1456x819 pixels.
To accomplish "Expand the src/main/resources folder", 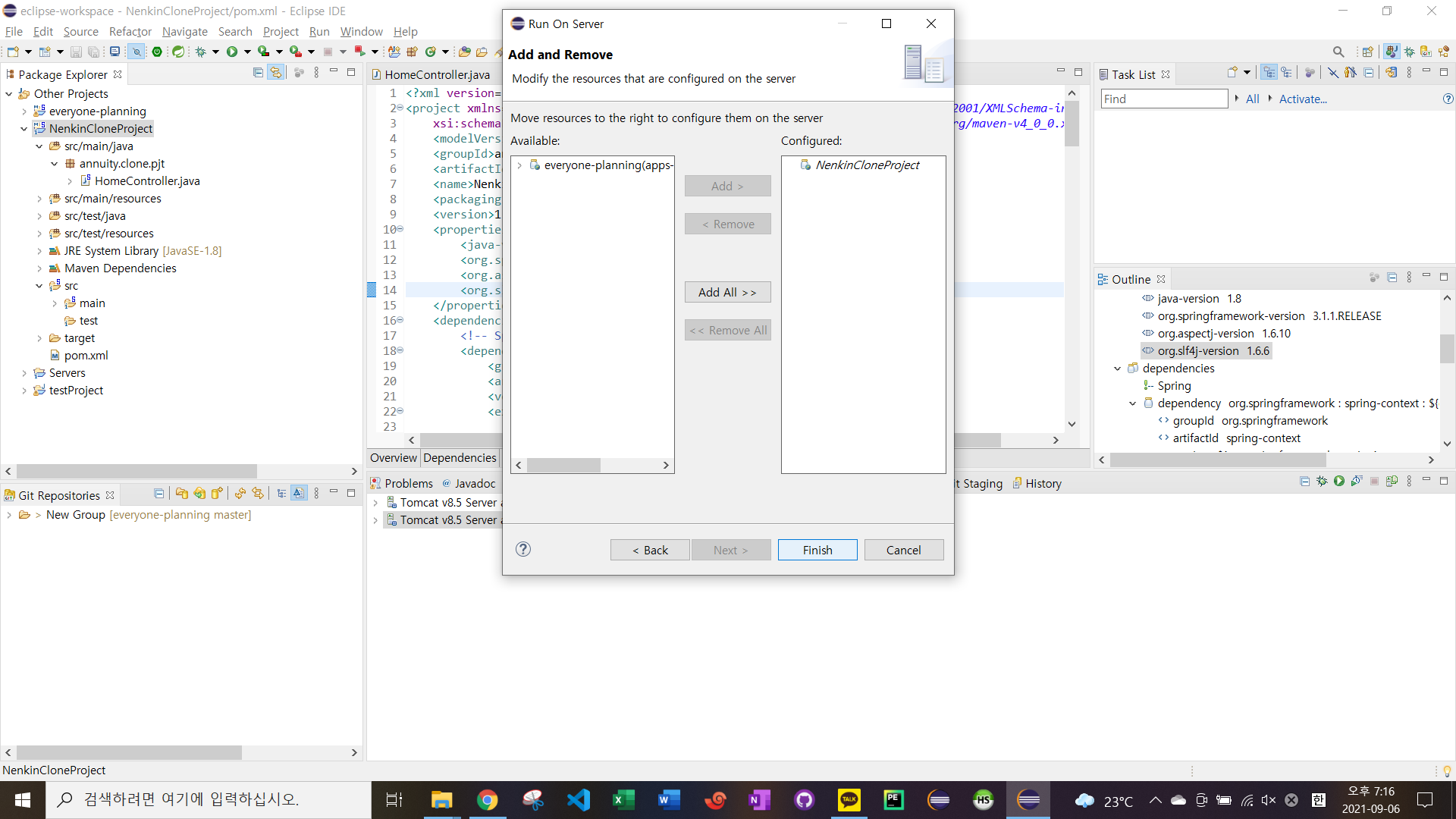I will coord(39,199).
